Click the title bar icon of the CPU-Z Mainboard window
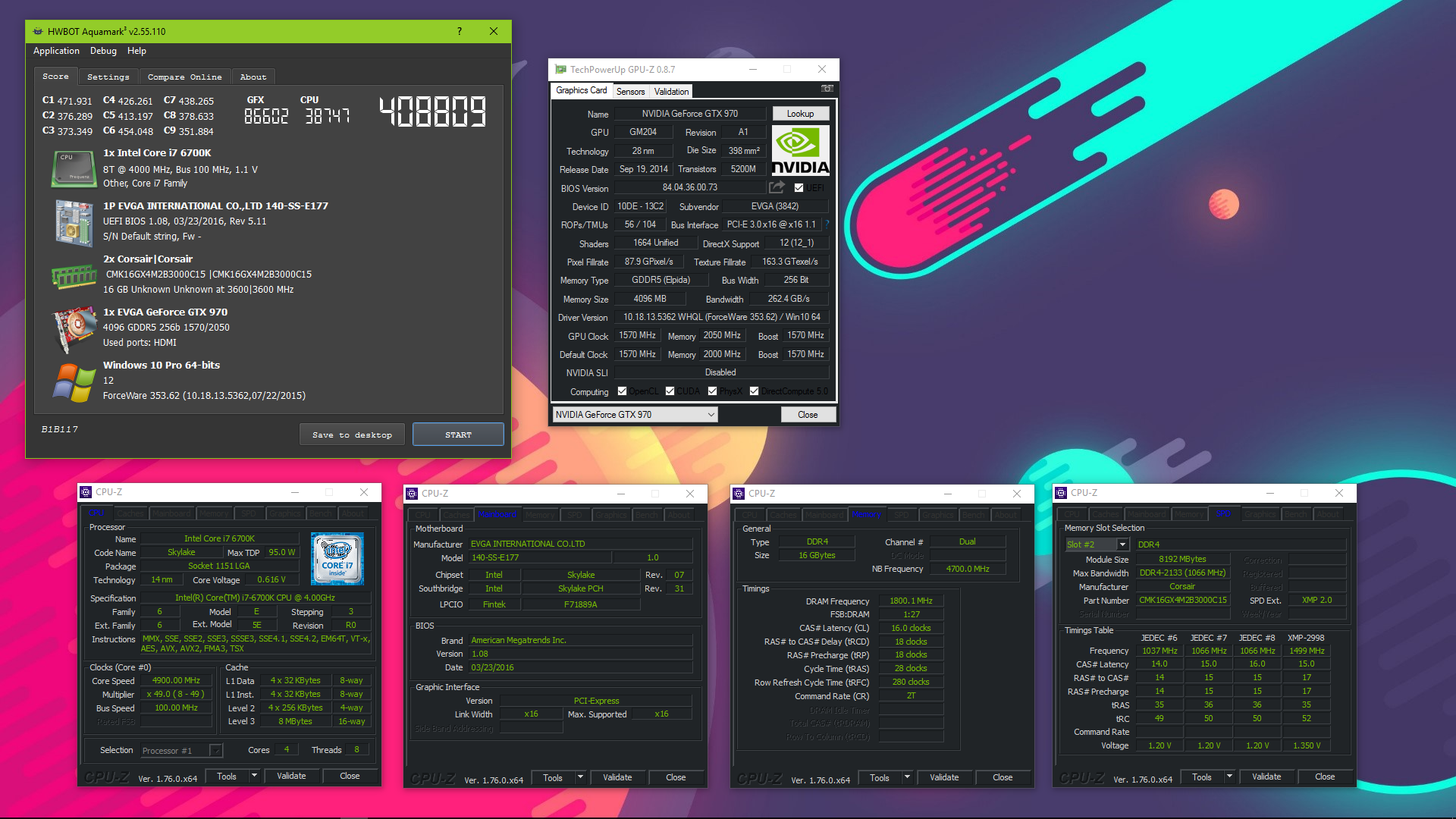Image resolution: width=1456 pixels, height=819 pixels. click(x=412, y=494)
